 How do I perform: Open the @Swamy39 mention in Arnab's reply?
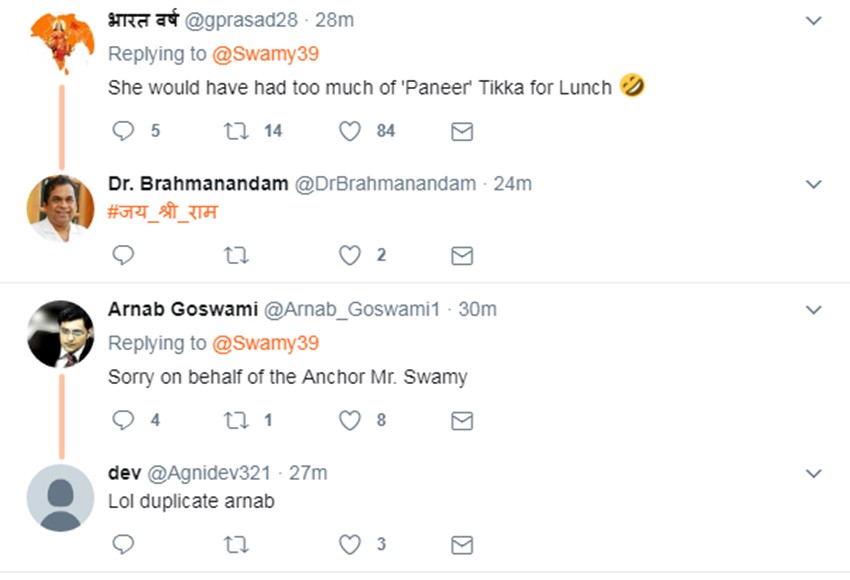(265, 343)
